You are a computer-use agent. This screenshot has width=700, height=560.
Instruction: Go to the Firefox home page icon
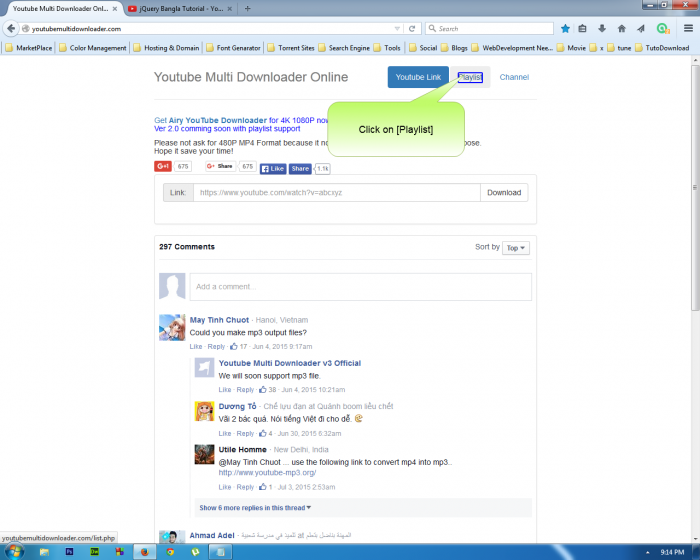pyautogui.click(x=621, y=29)
